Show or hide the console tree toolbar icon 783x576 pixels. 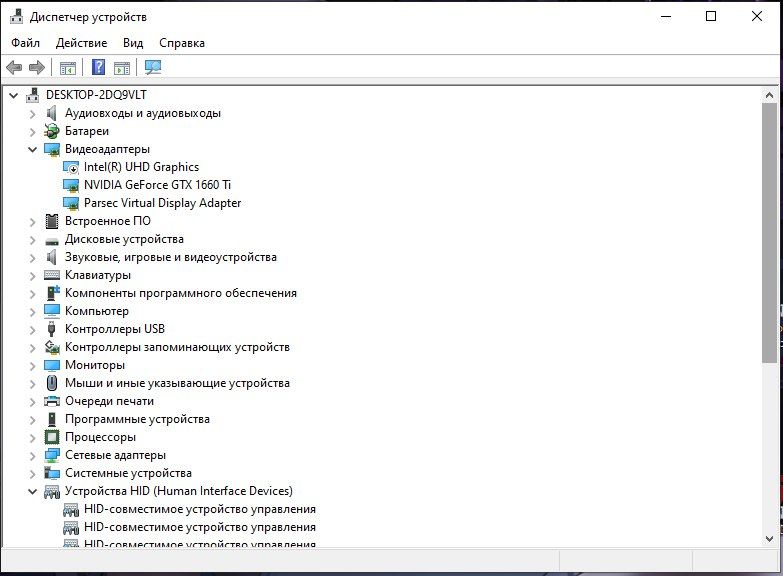(x=68, y=67)
